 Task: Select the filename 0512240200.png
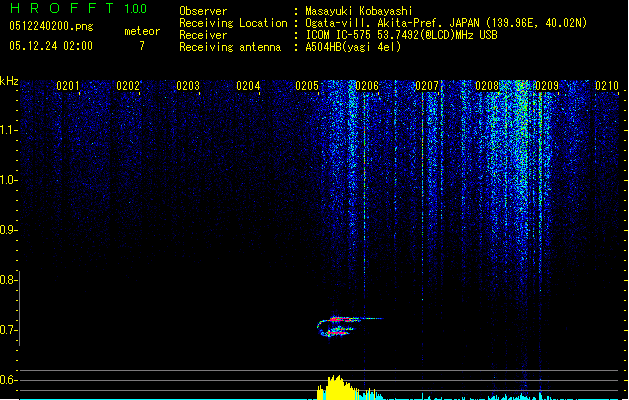pyautogui.click(x=51, y=26)
